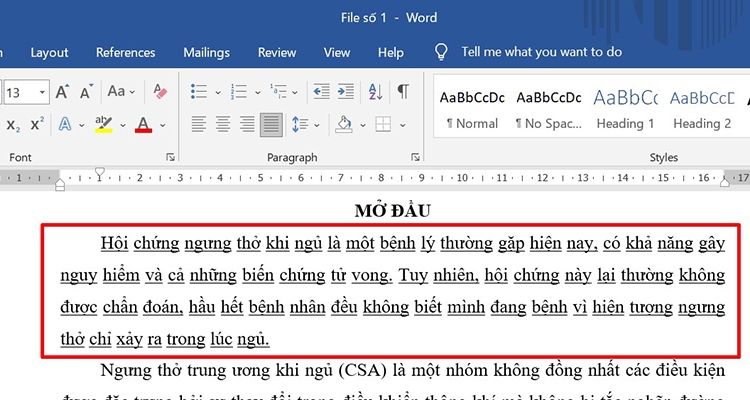Open line and paragraph spacing
The width and height of the screenshot is (750, 400).
point(299,124)
